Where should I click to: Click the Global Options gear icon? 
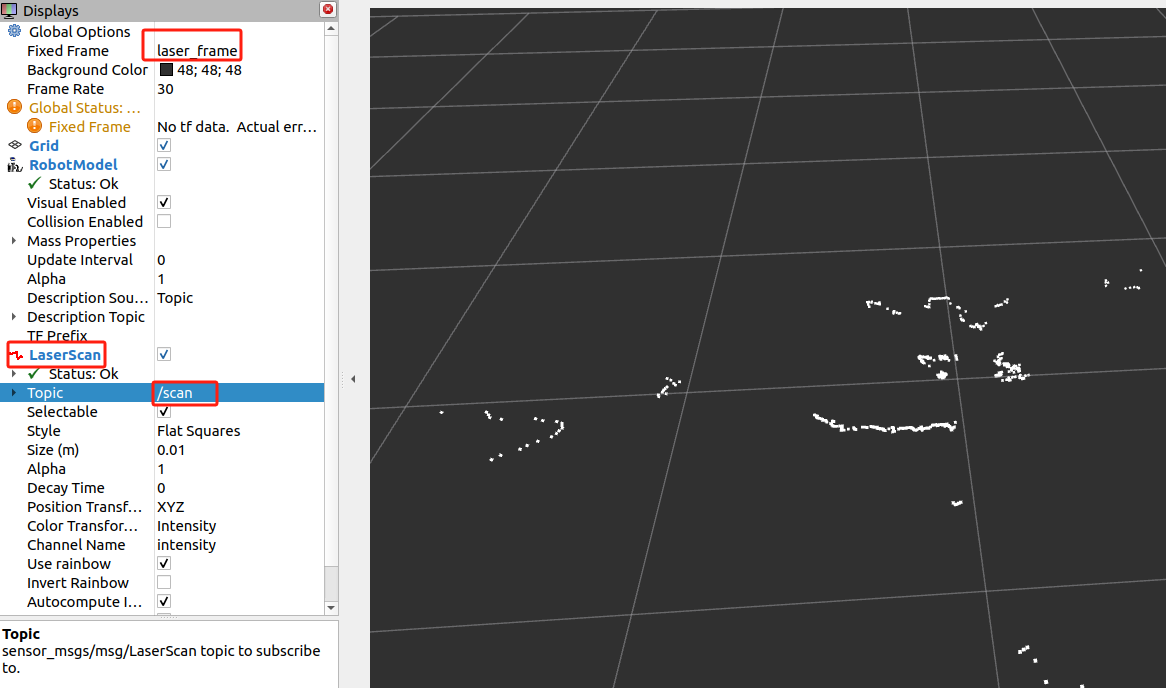14,31
